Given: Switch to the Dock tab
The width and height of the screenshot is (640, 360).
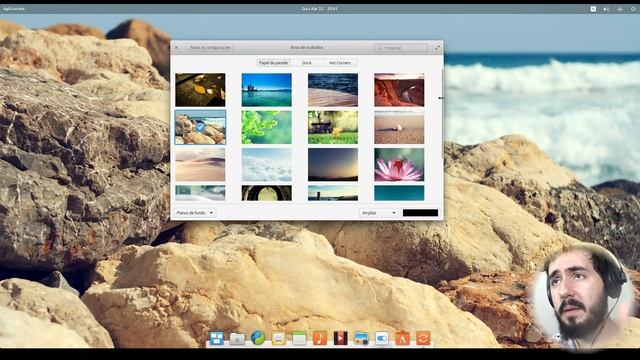Looking at the screenshot, I should point(307,63).
